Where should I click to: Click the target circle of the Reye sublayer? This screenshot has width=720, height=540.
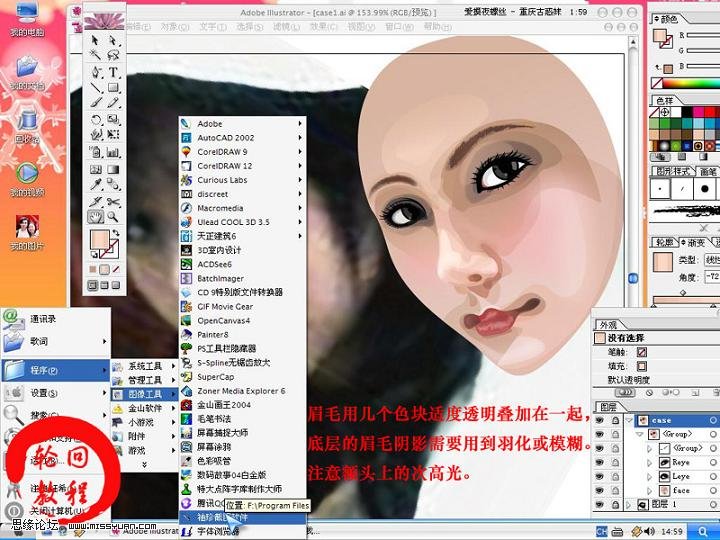tap(713, 462)
